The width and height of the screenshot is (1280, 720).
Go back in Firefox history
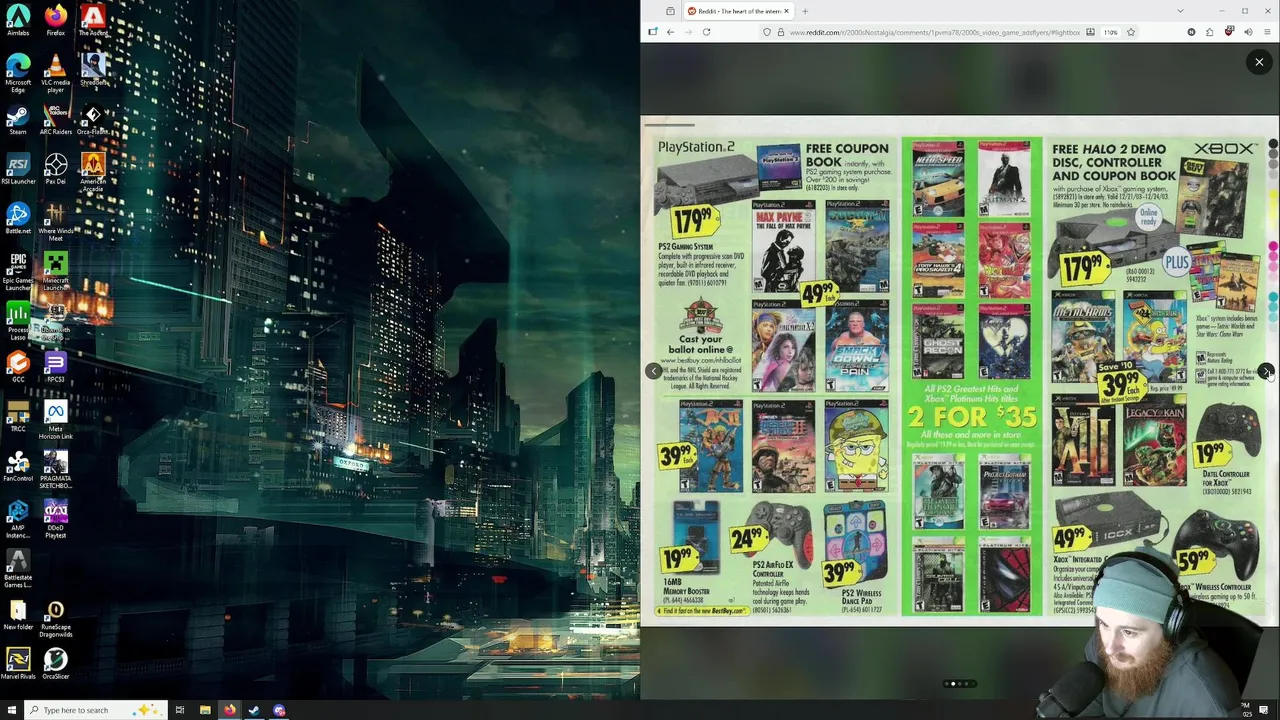670,32
